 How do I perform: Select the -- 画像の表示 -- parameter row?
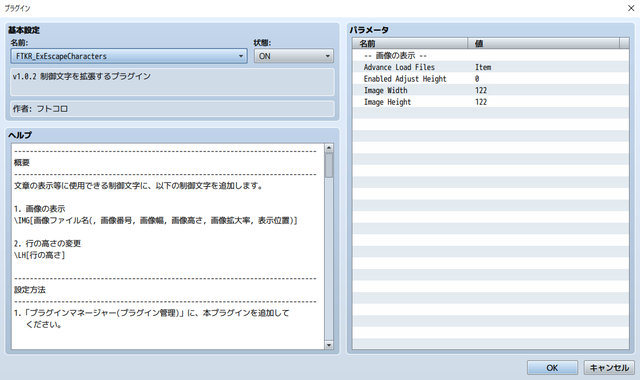pos(491,56)
